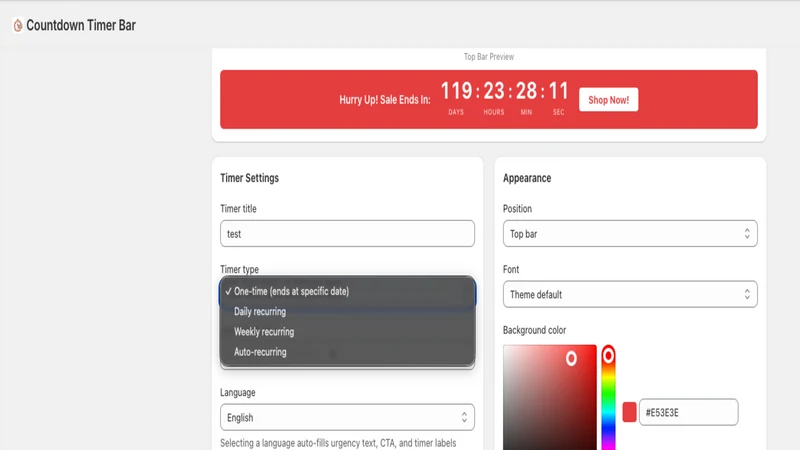The image size is (800, 450).
Task: Click the Countdown Timer Bar app icon
Action: pyautogui.click(x=18, y=25)
